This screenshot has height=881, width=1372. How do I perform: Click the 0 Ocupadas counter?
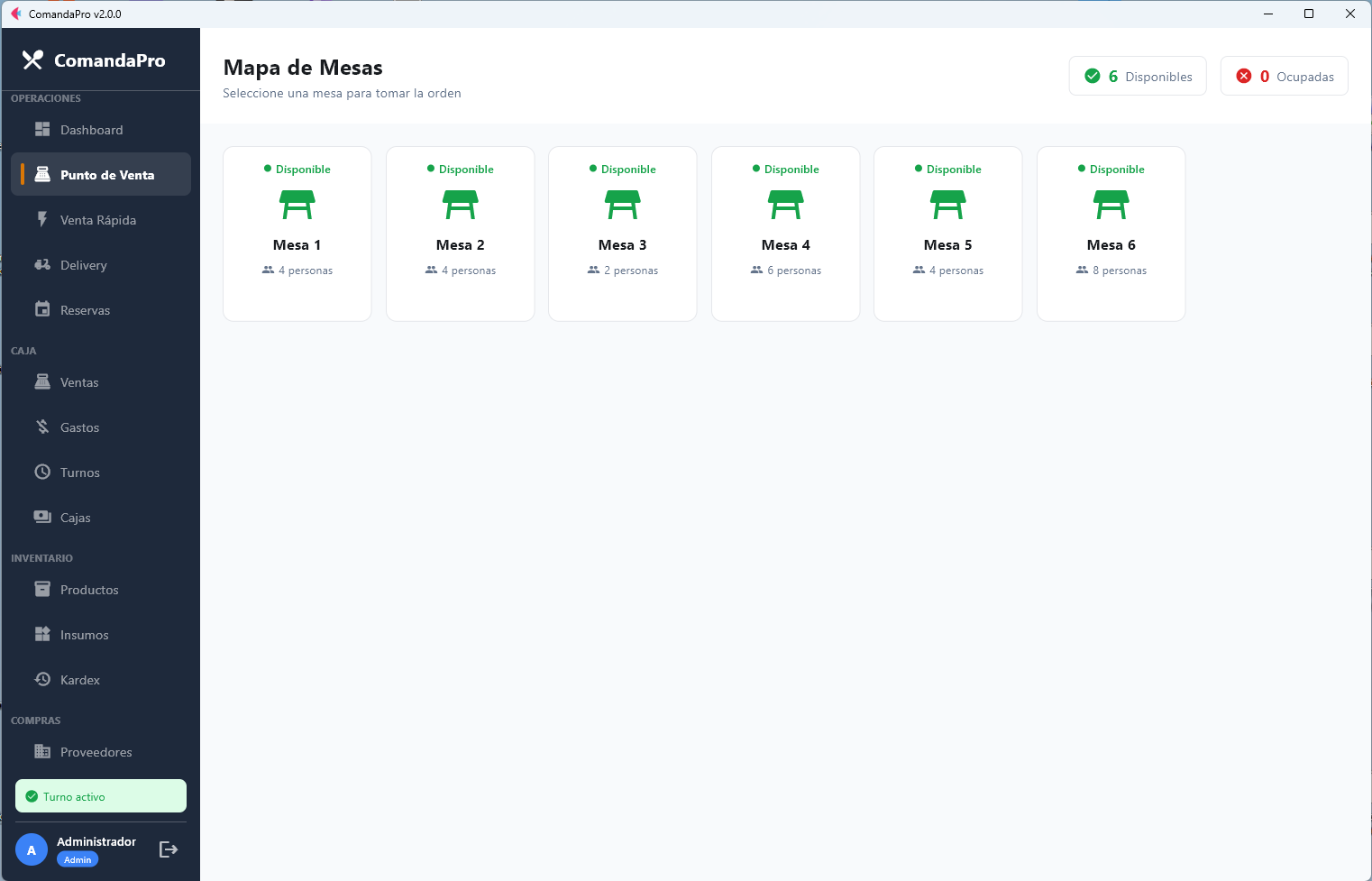(1285, 76)
